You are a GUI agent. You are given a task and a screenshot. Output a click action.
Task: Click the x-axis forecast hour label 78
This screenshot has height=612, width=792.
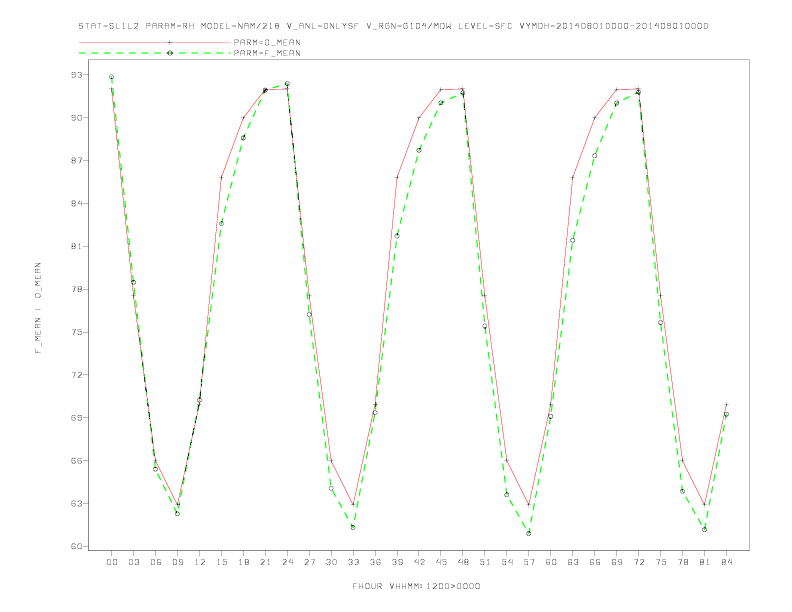[682, 562]
